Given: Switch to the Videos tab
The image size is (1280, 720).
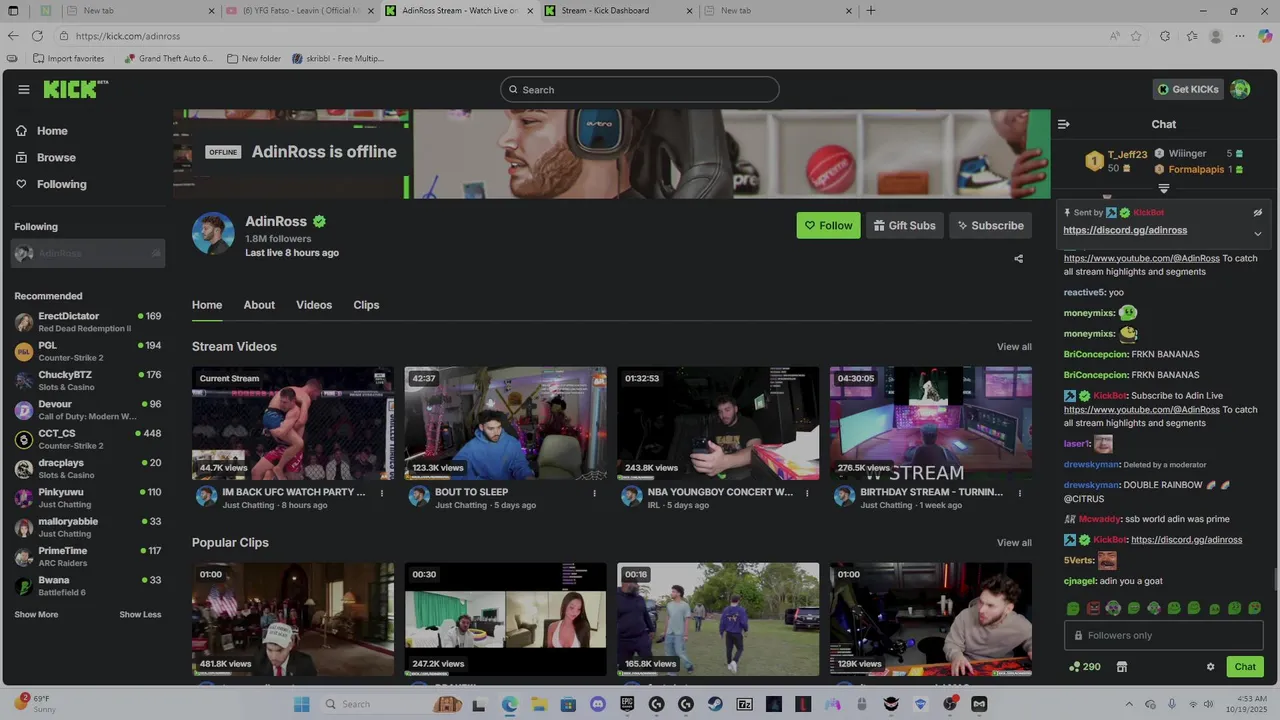Looking at the screenshot, I should [x=314, y=305].
